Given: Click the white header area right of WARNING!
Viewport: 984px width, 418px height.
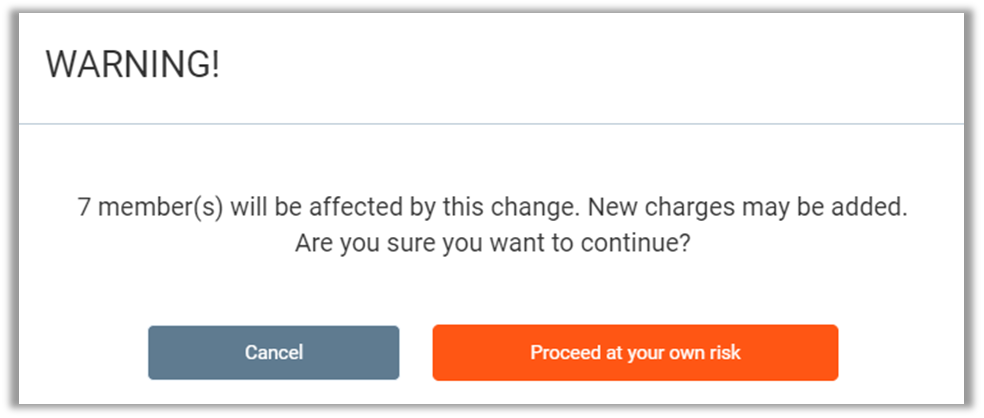Looking at the screenshot, I should 600,66.
